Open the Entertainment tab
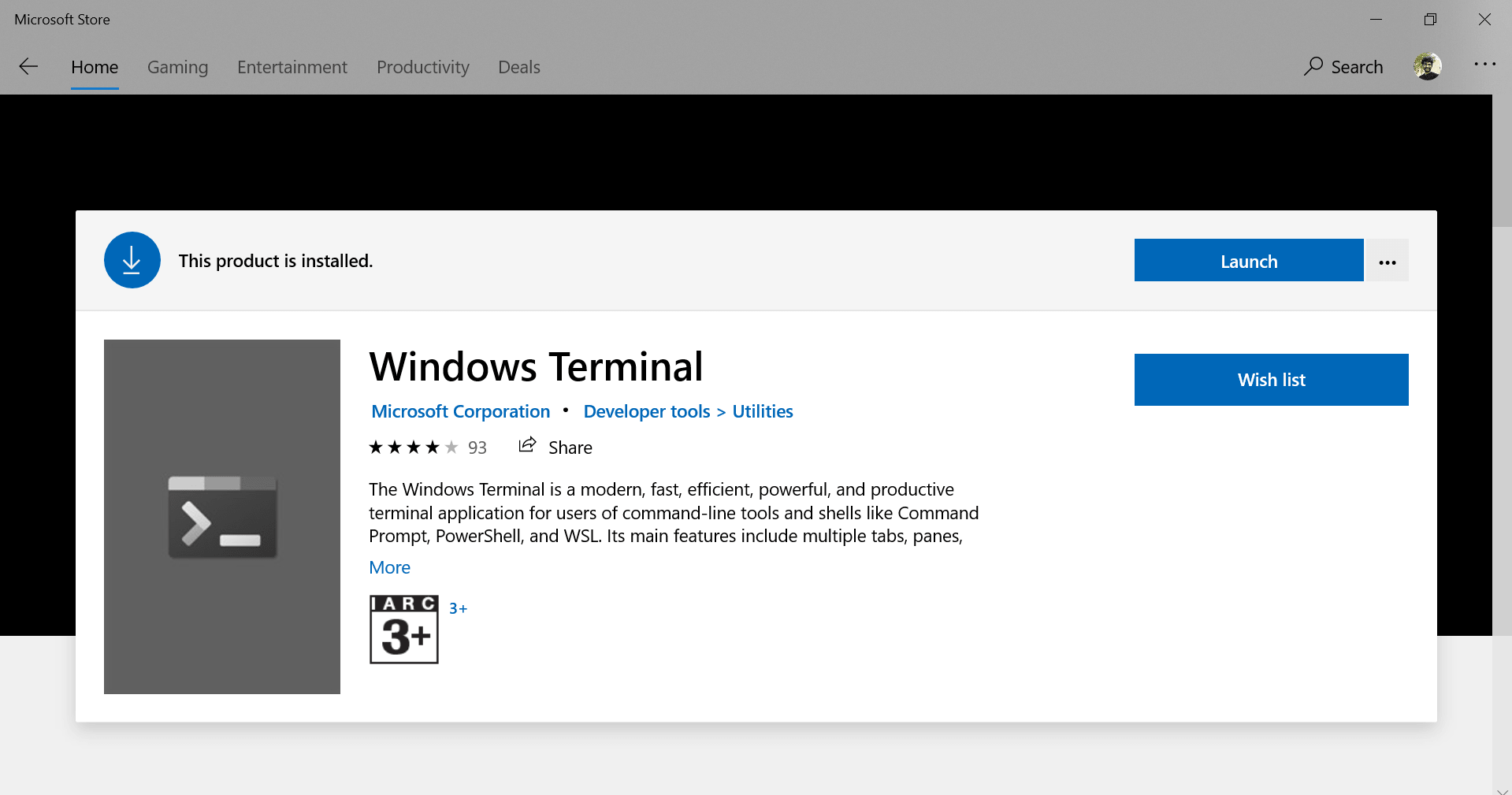 (x=292, y=67)
